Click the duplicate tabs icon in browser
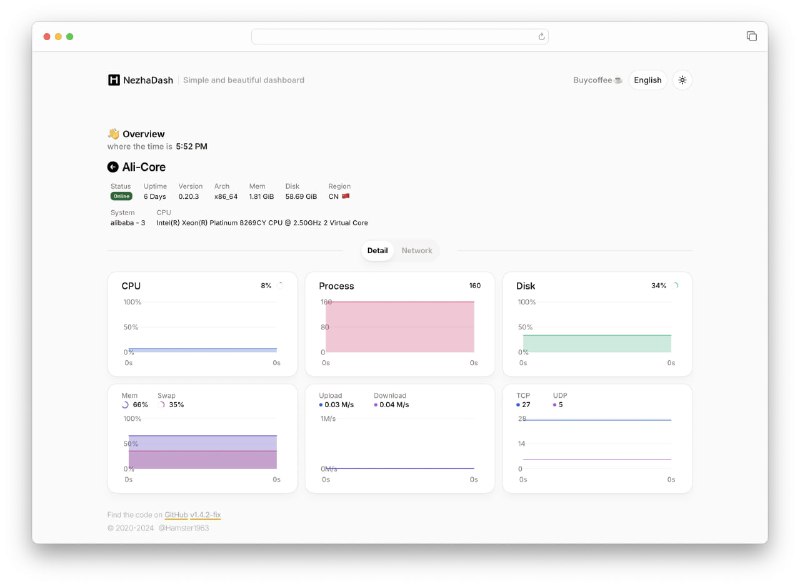800x586 pixels. coord(751,36)
